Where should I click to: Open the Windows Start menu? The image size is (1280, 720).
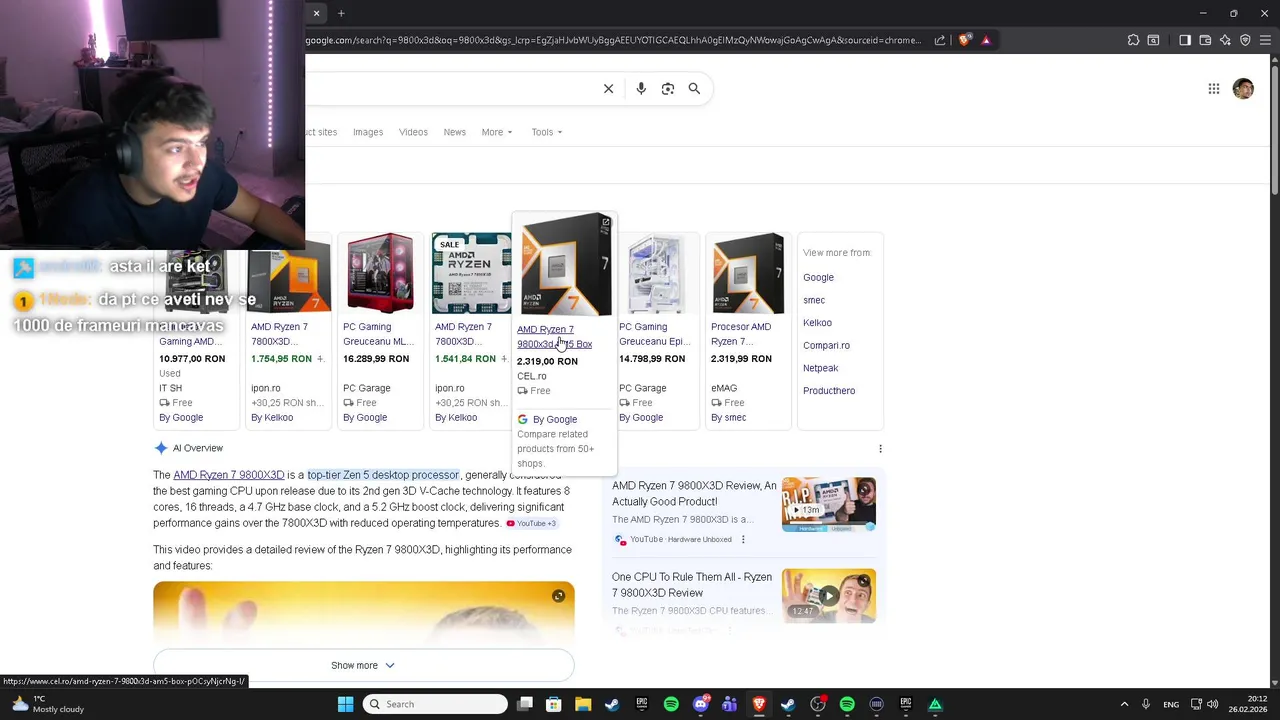[x=345, y=704]
